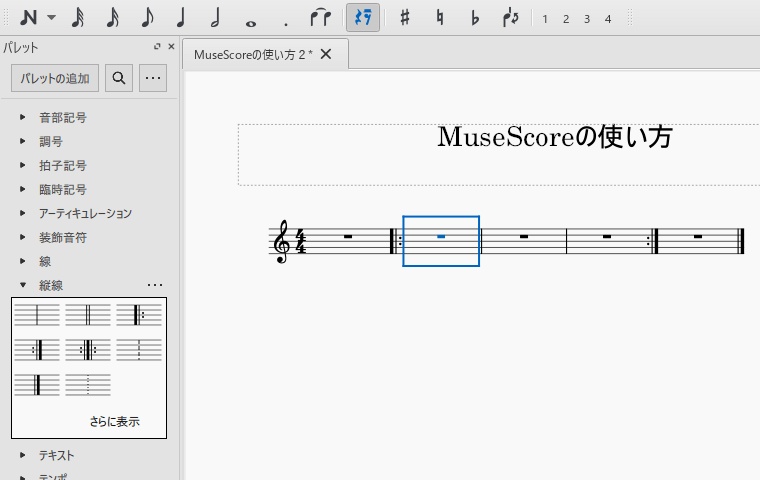Select normal single barline in palette
This screenshot has width=760, height=480.
pyautogui.click(x=37, y=315)
